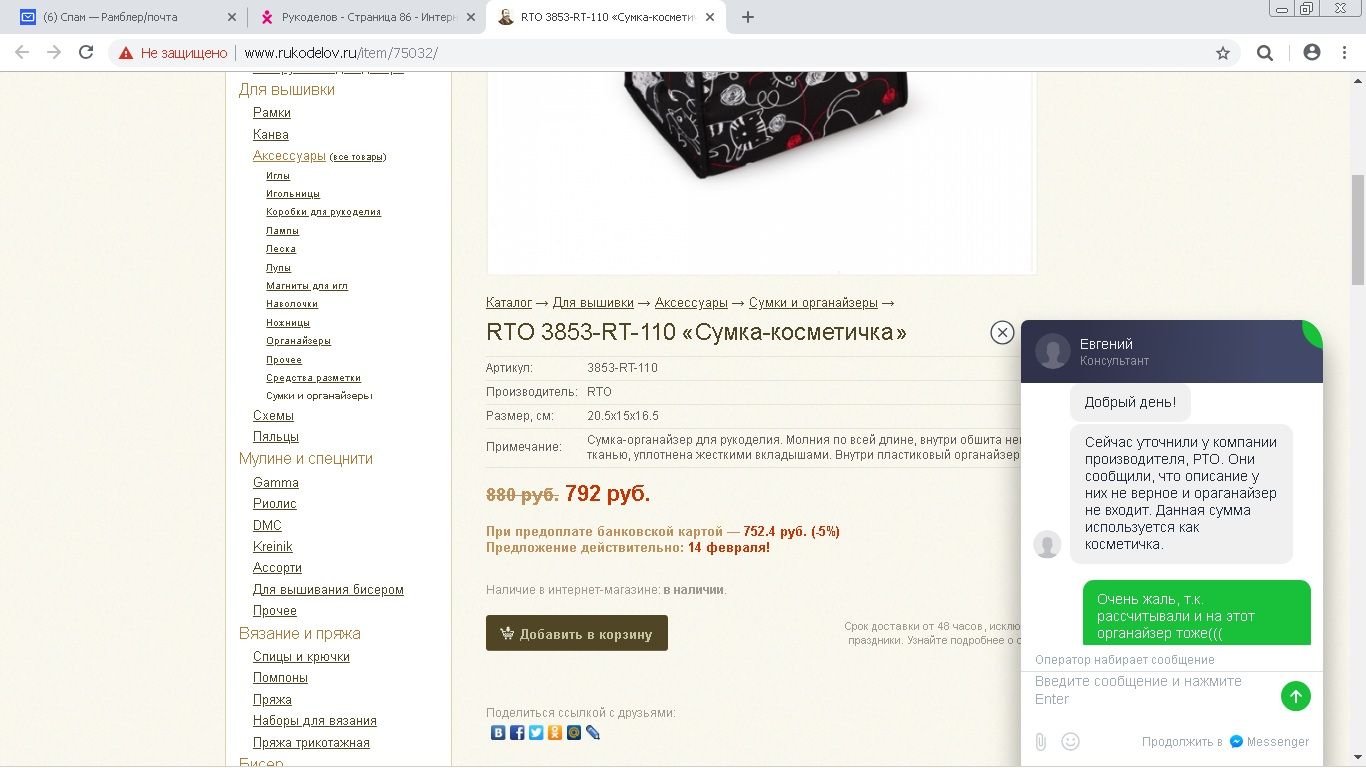Reload the page in the browser
The width and height of the screenshot is (1366, 768).
86,53
